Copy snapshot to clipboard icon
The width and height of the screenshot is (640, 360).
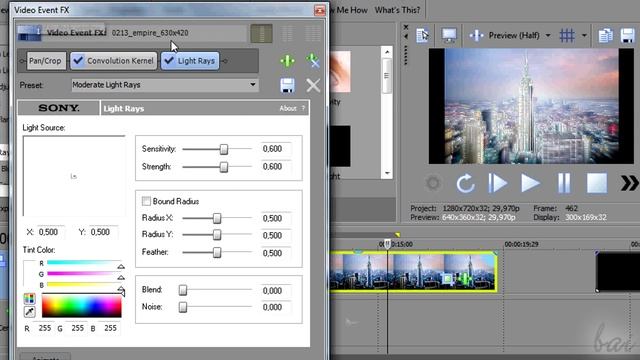[x=605, y=36]
